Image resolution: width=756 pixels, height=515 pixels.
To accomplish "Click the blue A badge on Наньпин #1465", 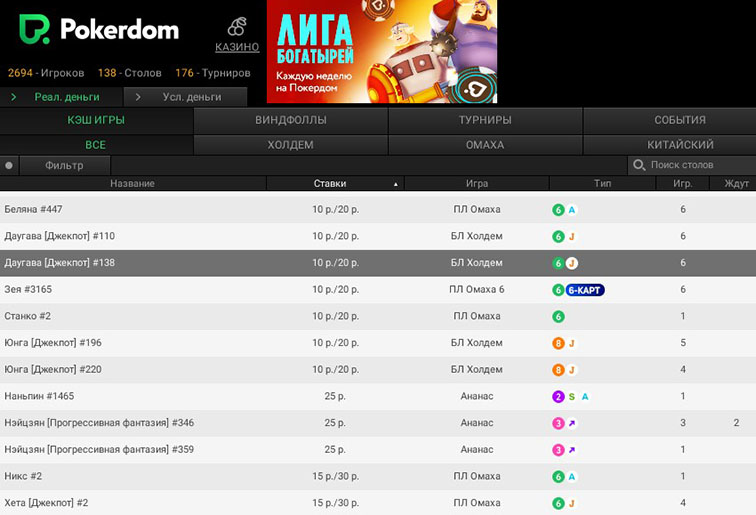I will pos(585,397).
